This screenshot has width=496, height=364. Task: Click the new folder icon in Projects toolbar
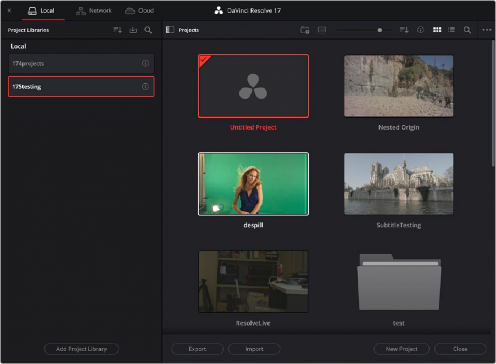[304, 30]
